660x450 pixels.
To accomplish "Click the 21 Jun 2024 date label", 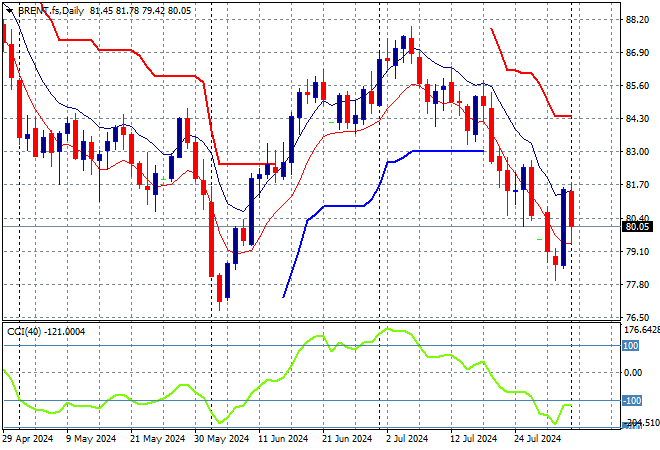I will (347, 439).
